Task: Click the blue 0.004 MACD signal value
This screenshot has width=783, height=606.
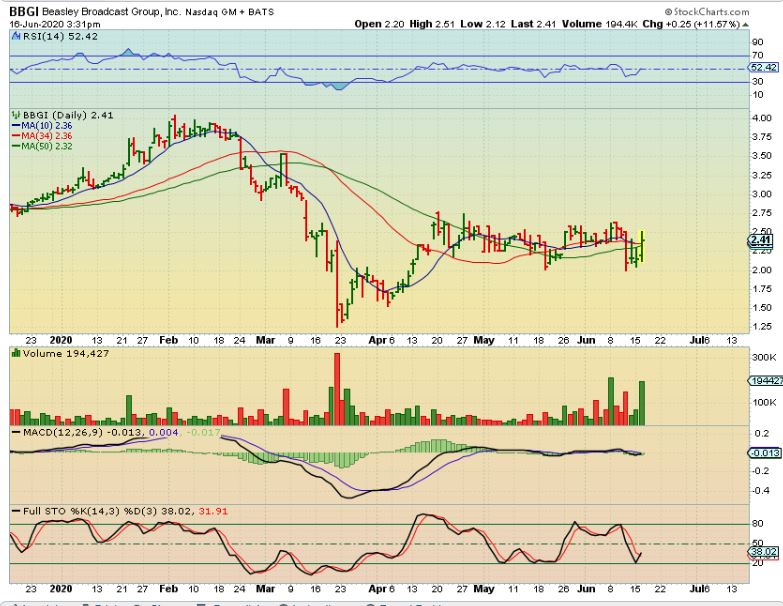Action: tap(164, 432)
